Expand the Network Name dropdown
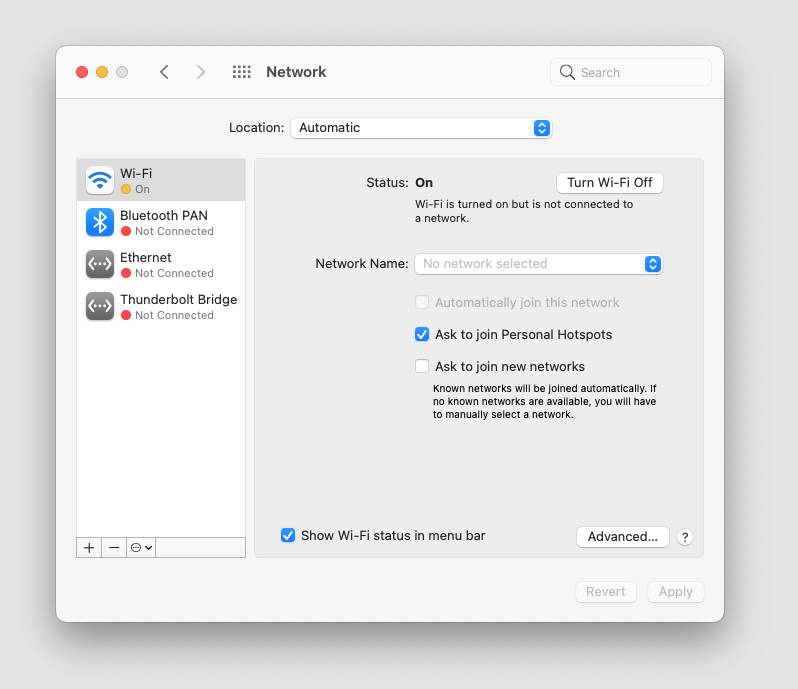Image resolution: width=798 pixels, height=689 pixels. [538, 264]
